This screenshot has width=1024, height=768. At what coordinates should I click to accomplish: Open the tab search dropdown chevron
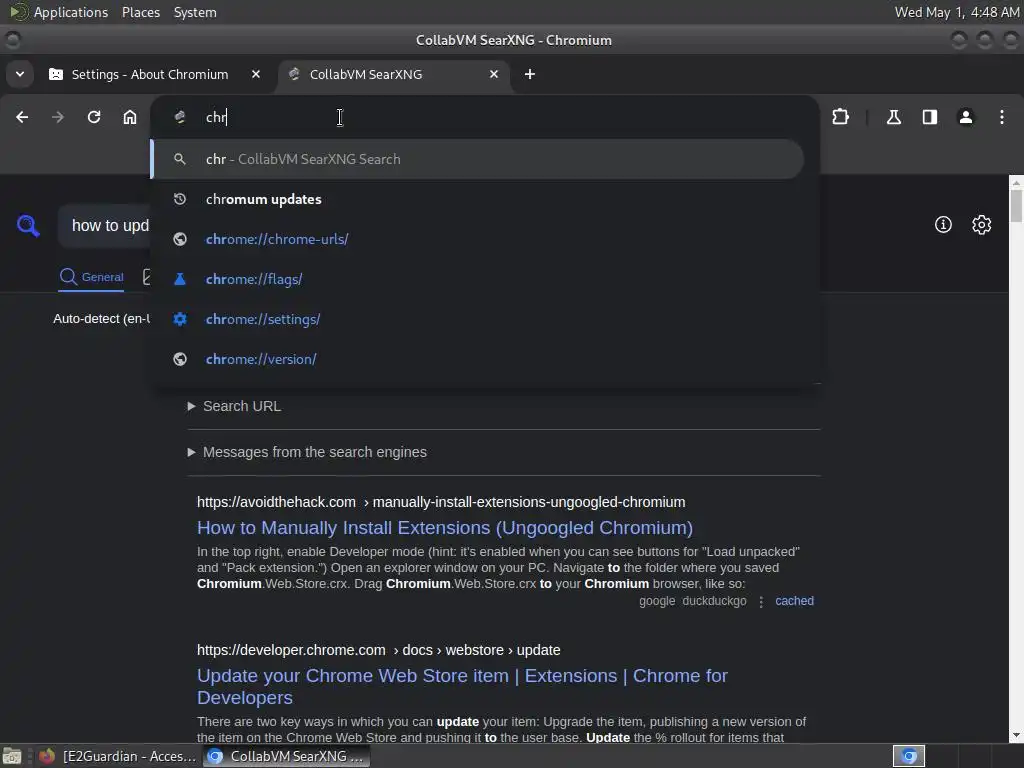pyautogui.click(x=20, y=74)
